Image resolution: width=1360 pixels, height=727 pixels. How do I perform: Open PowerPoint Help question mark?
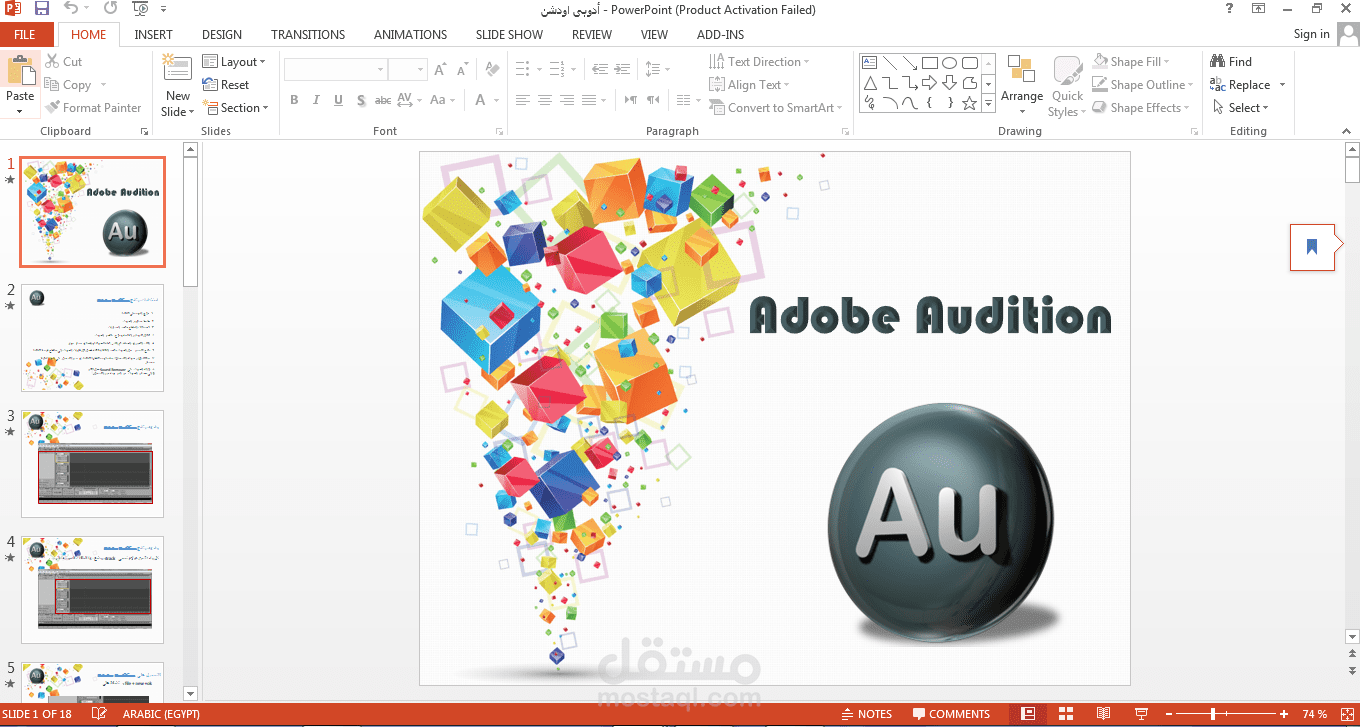coord(1230,9)
